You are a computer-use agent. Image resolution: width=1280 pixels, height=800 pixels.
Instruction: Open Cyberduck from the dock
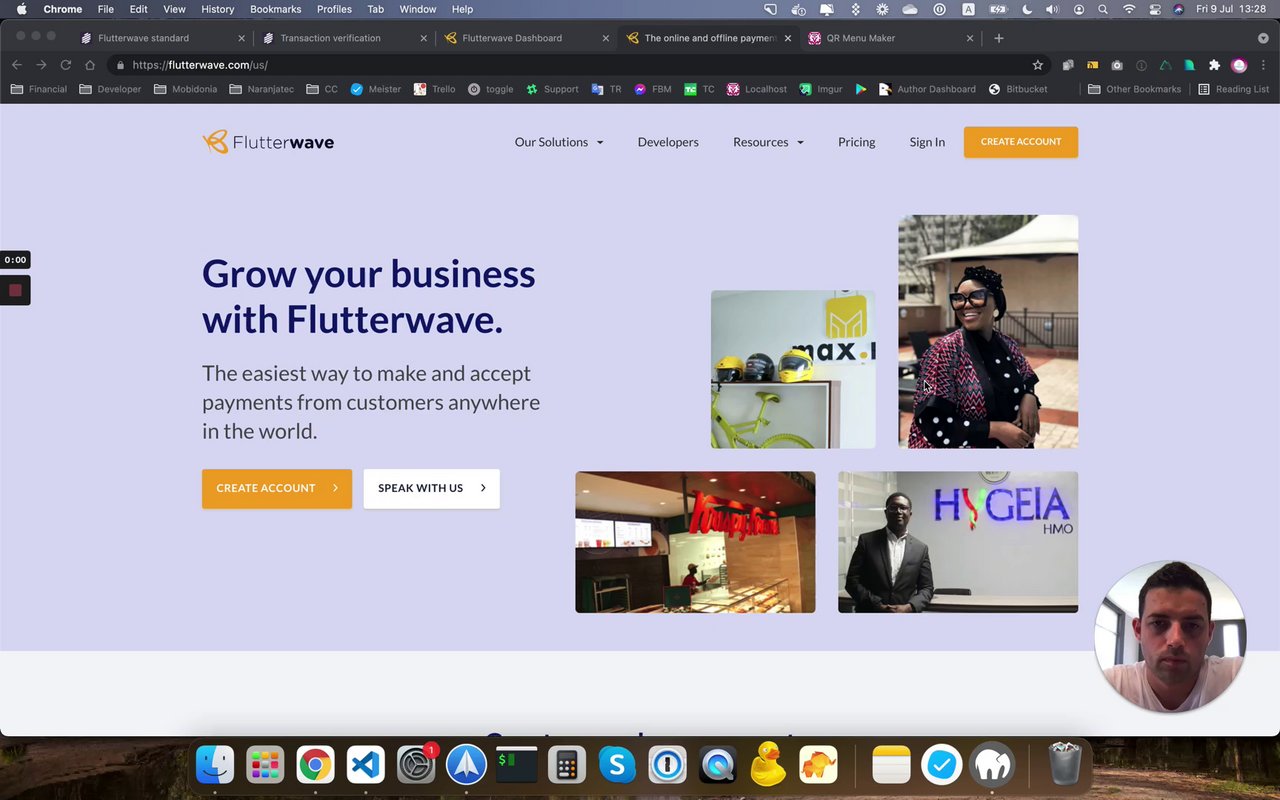(768, 765)
